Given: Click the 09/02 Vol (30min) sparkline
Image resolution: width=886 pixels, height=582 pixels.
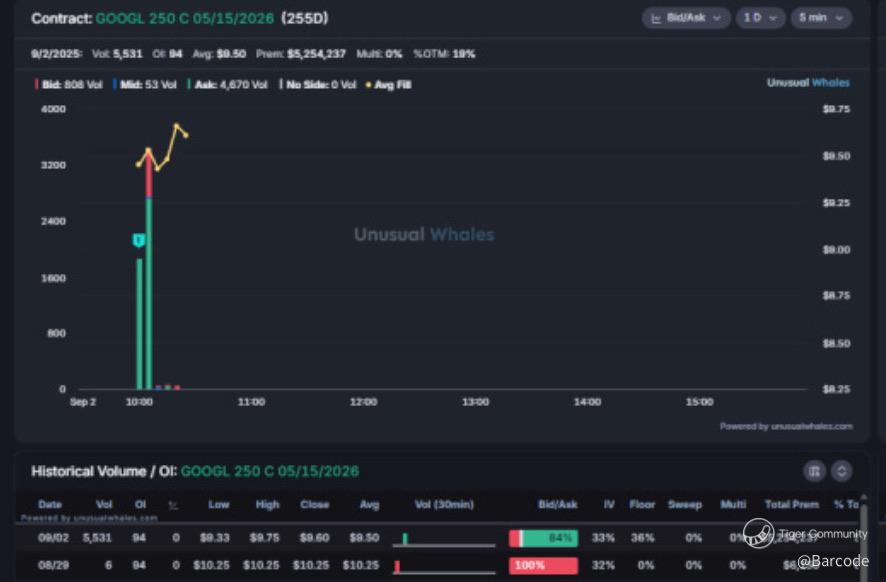Looking at the screenshot, I should point(444,538).
